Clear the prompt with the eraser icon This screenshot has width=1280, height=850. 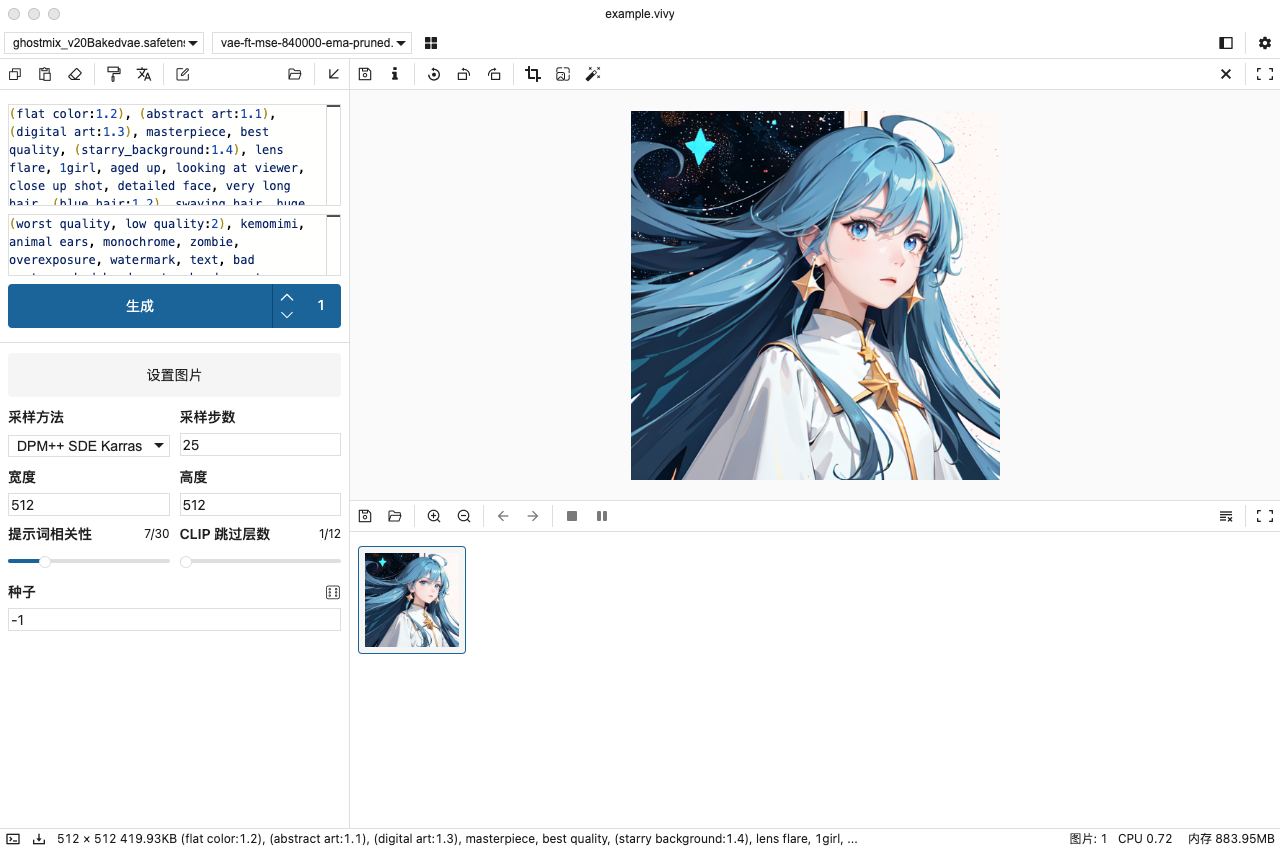coord(75,74)
